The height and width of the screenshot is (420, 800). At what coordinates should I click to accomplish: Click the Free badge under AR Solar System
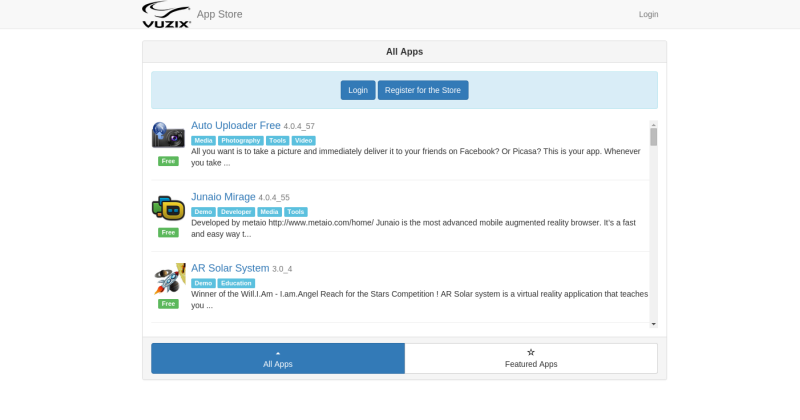click(168, 304)
